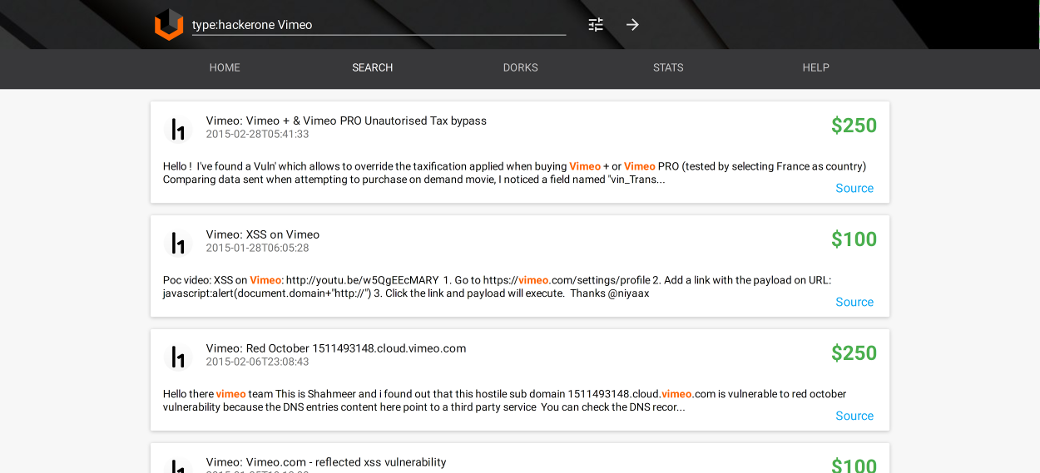Open Source link for XSS on Vimeo

[854, 302]
